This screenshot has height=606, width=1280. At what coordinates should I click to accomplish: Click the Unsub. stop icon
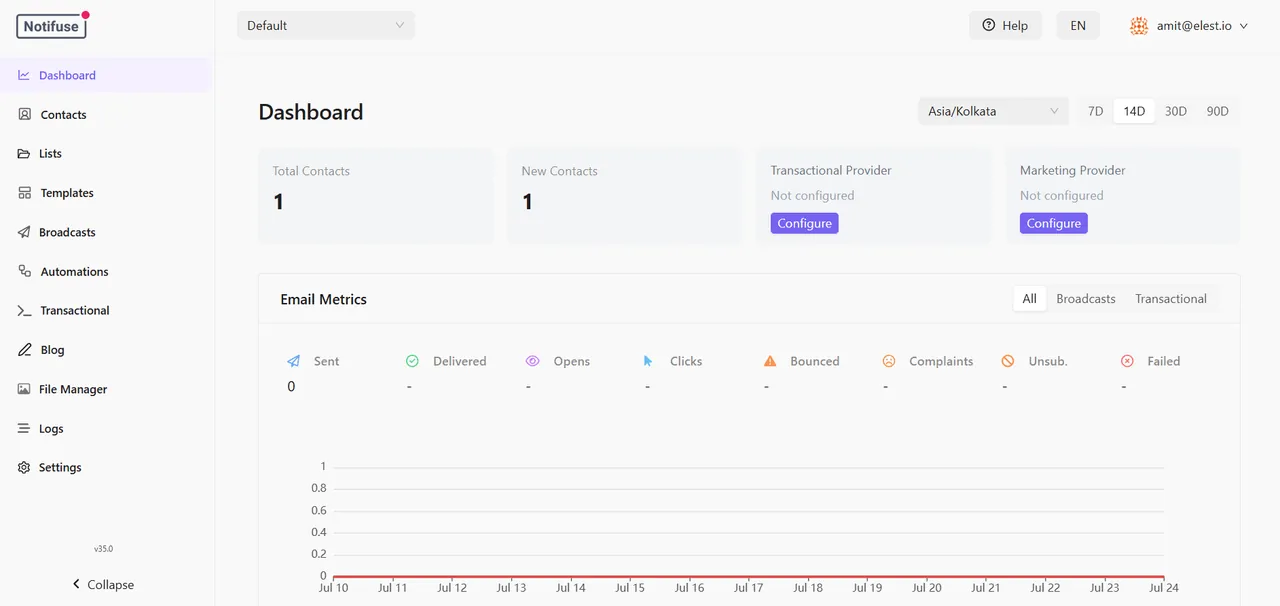point(1008,361)
